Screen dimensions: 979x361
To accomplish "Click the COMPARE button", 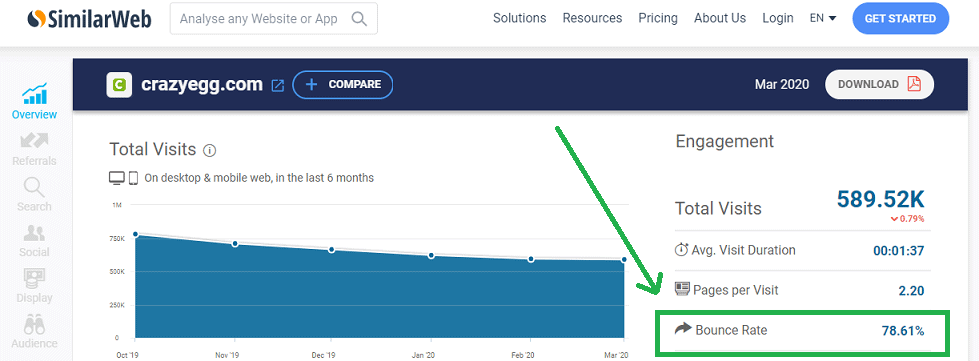I will [343, 84].
